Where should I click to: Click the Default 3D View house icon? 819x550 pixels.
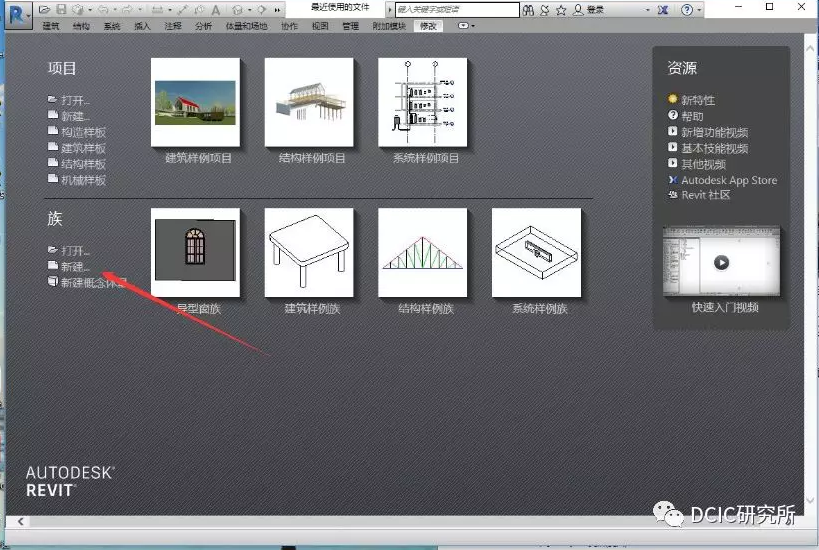point(238,9)
